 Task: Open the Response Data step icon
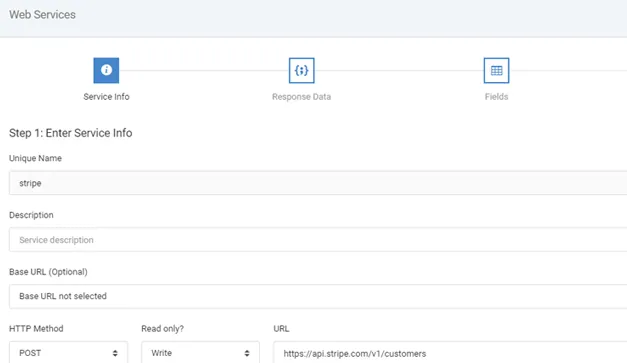point(302,70)
